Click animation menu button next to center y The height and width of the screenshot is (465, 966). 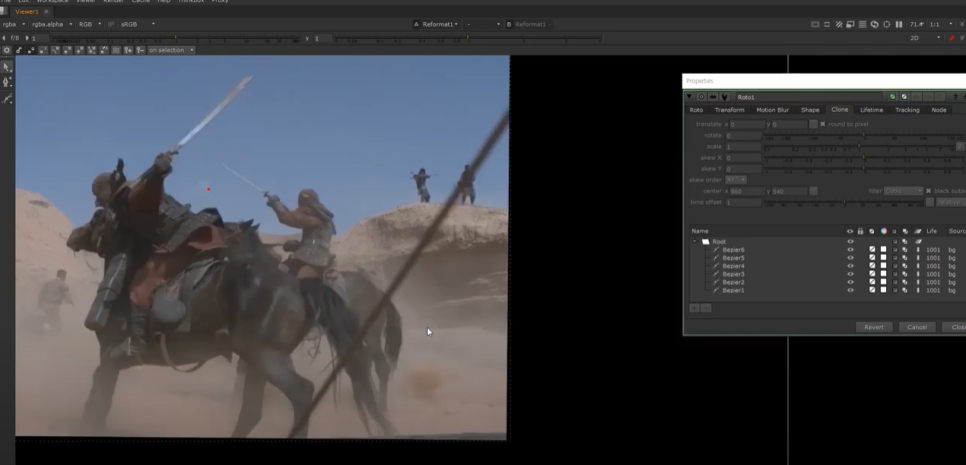(x=813, y=191)
